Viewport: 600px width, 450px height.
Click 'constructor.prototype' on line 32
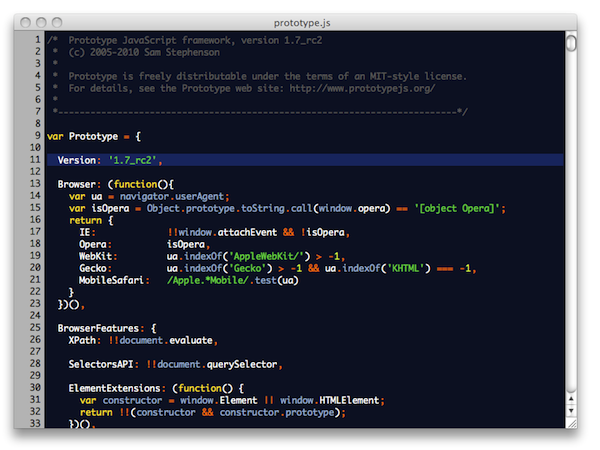click(277, 412)
